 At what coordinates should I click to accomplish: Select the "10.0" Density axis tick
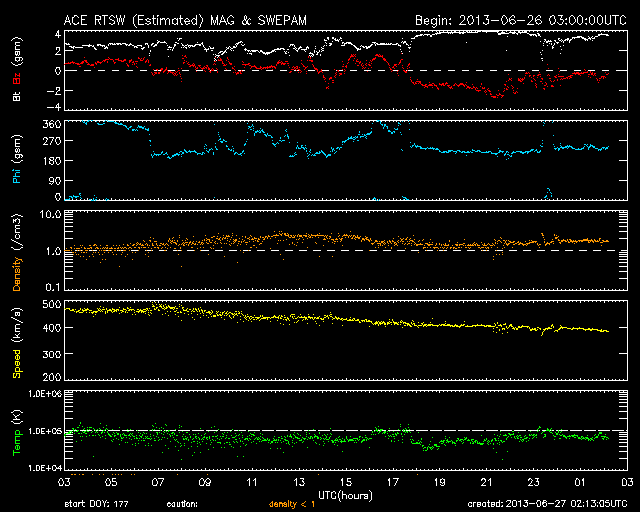[x=50, y=215]
